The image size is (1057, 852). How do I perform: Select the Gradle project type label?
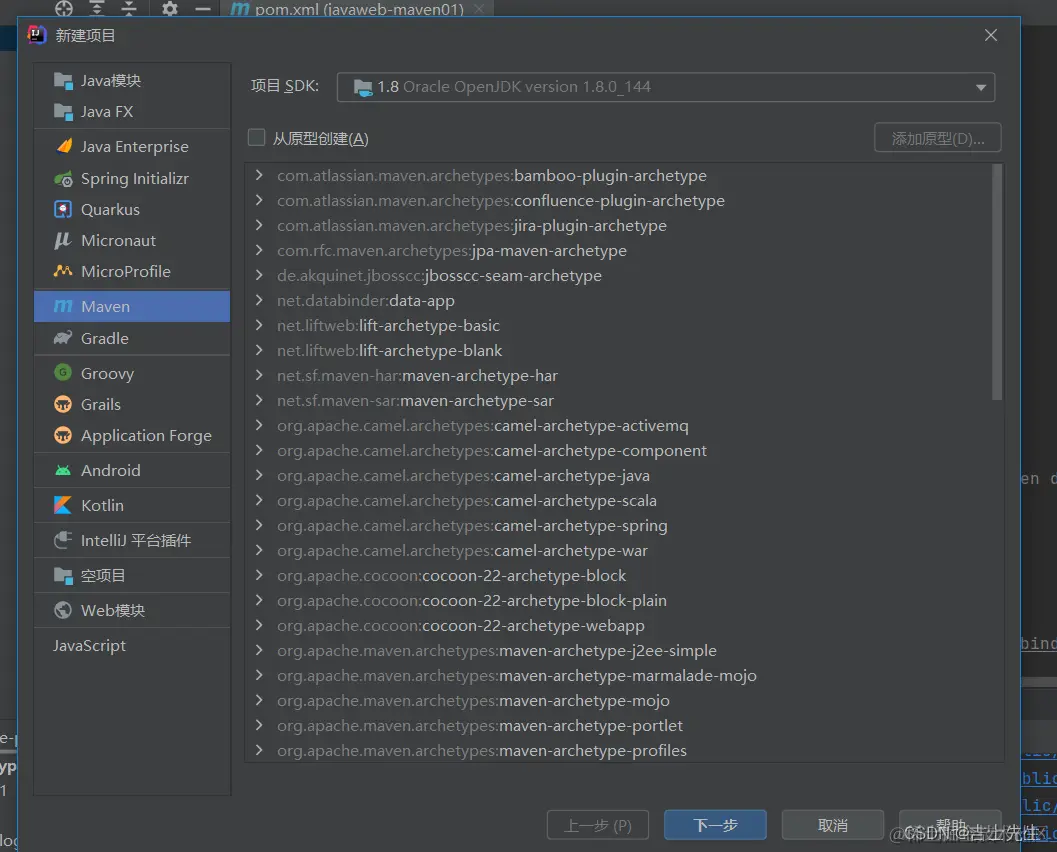[104, 338]
